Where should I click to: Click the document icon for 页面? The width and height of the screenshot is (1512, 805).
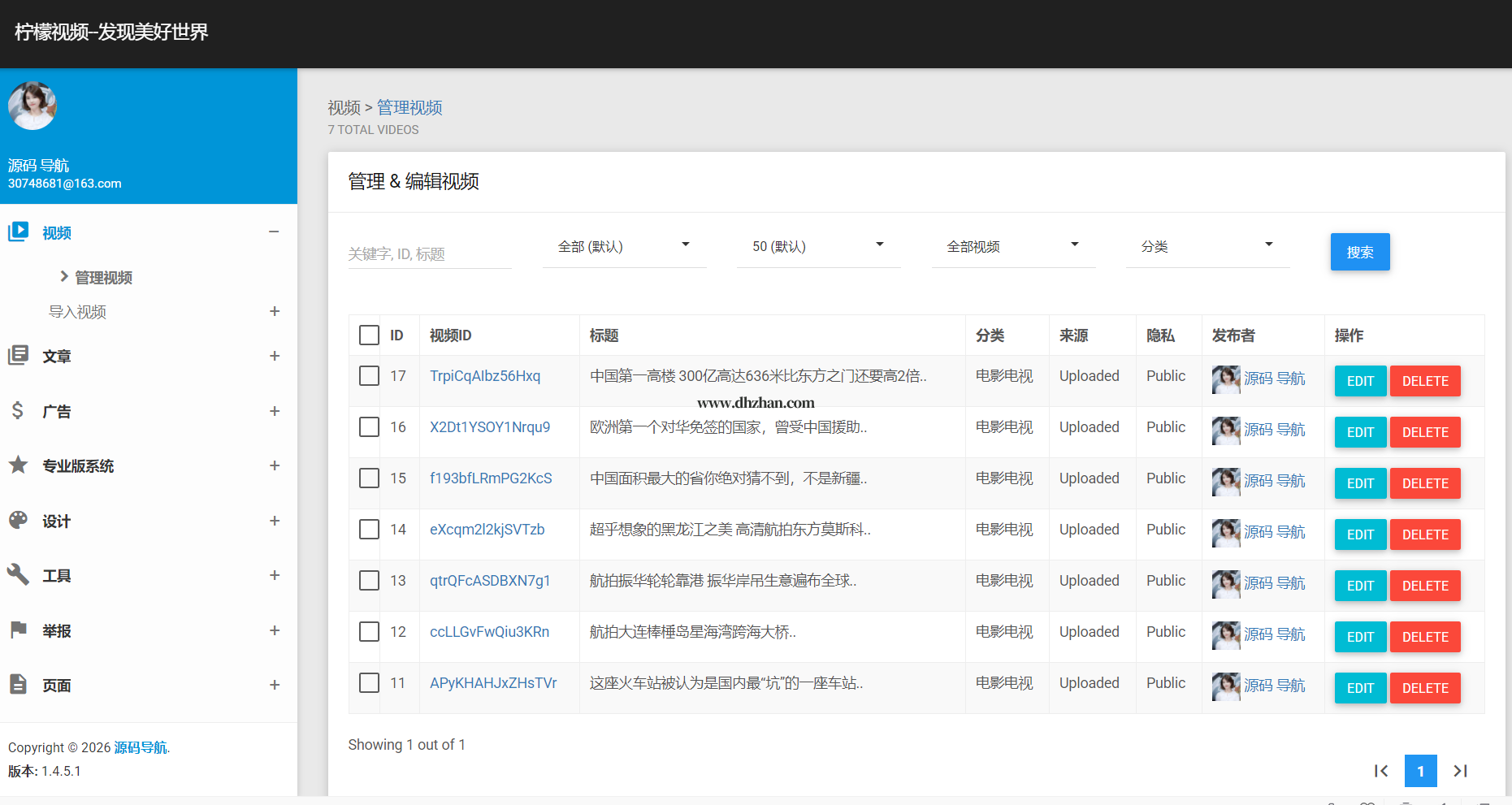pos(18,685)
